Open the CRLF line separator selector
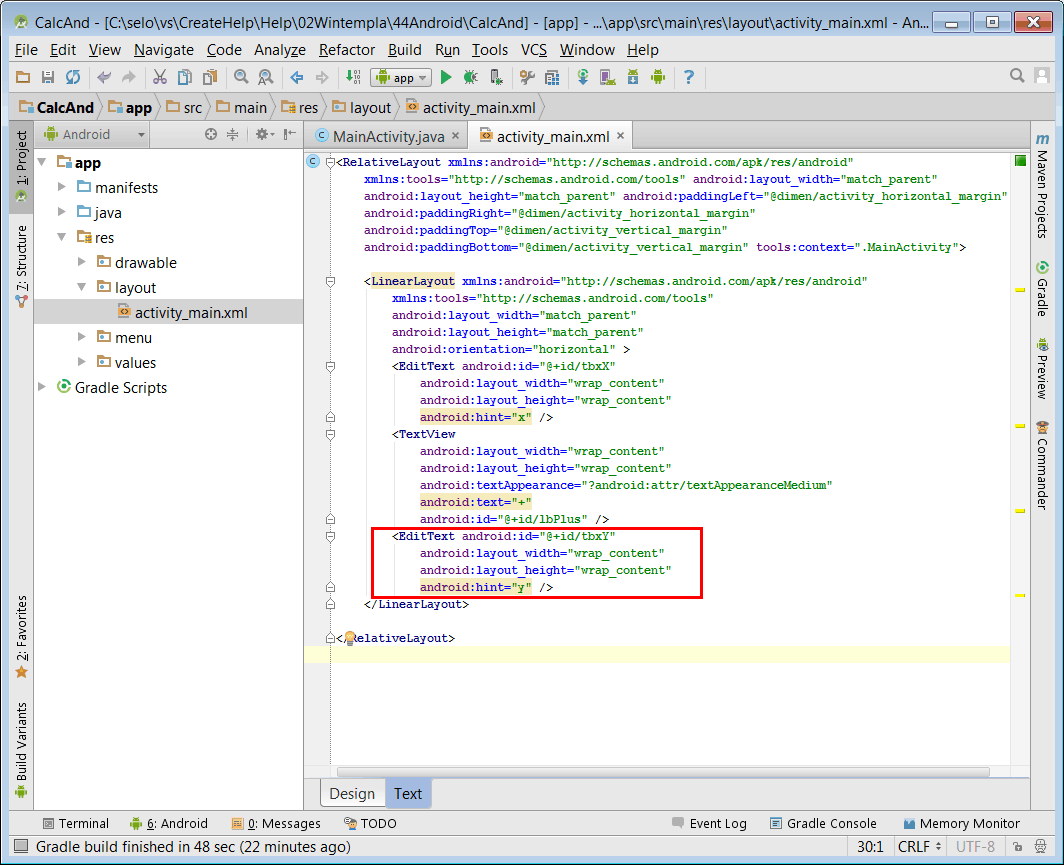 pos(919,847)
